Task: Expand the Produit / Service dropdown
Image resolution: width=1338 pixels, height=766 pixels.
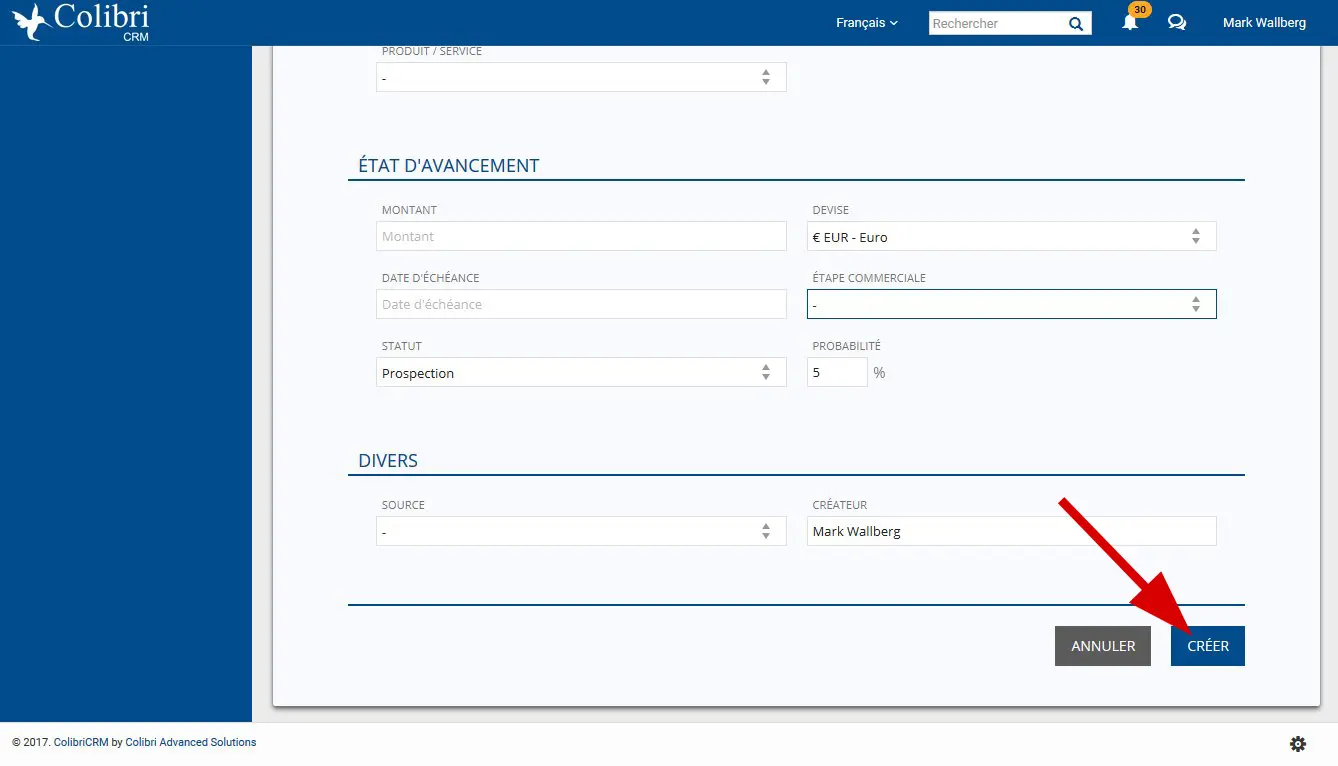Action: click(x=581, y=77)
